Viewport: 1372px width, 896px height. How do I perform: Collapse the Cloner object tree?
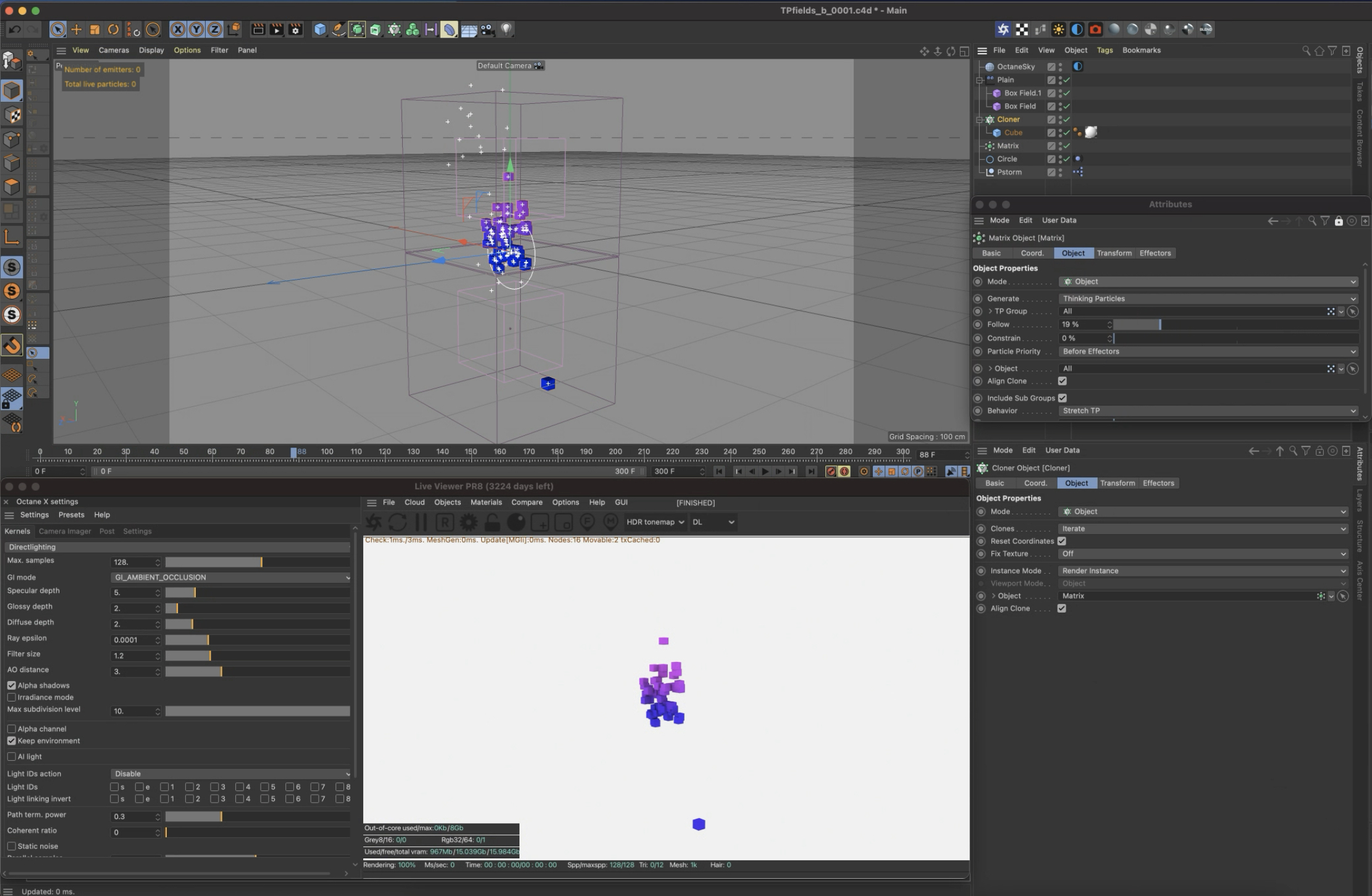[x=980, y=120]
